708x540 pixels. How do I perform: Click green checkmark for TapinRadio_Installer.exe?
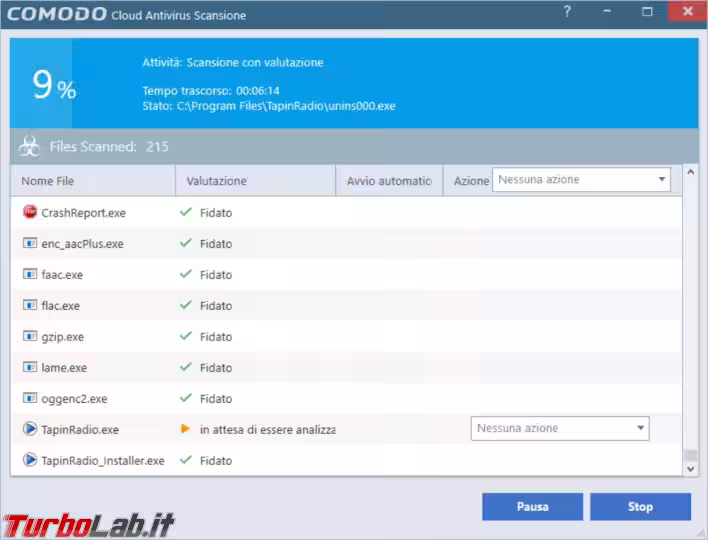tap(186, 460)
